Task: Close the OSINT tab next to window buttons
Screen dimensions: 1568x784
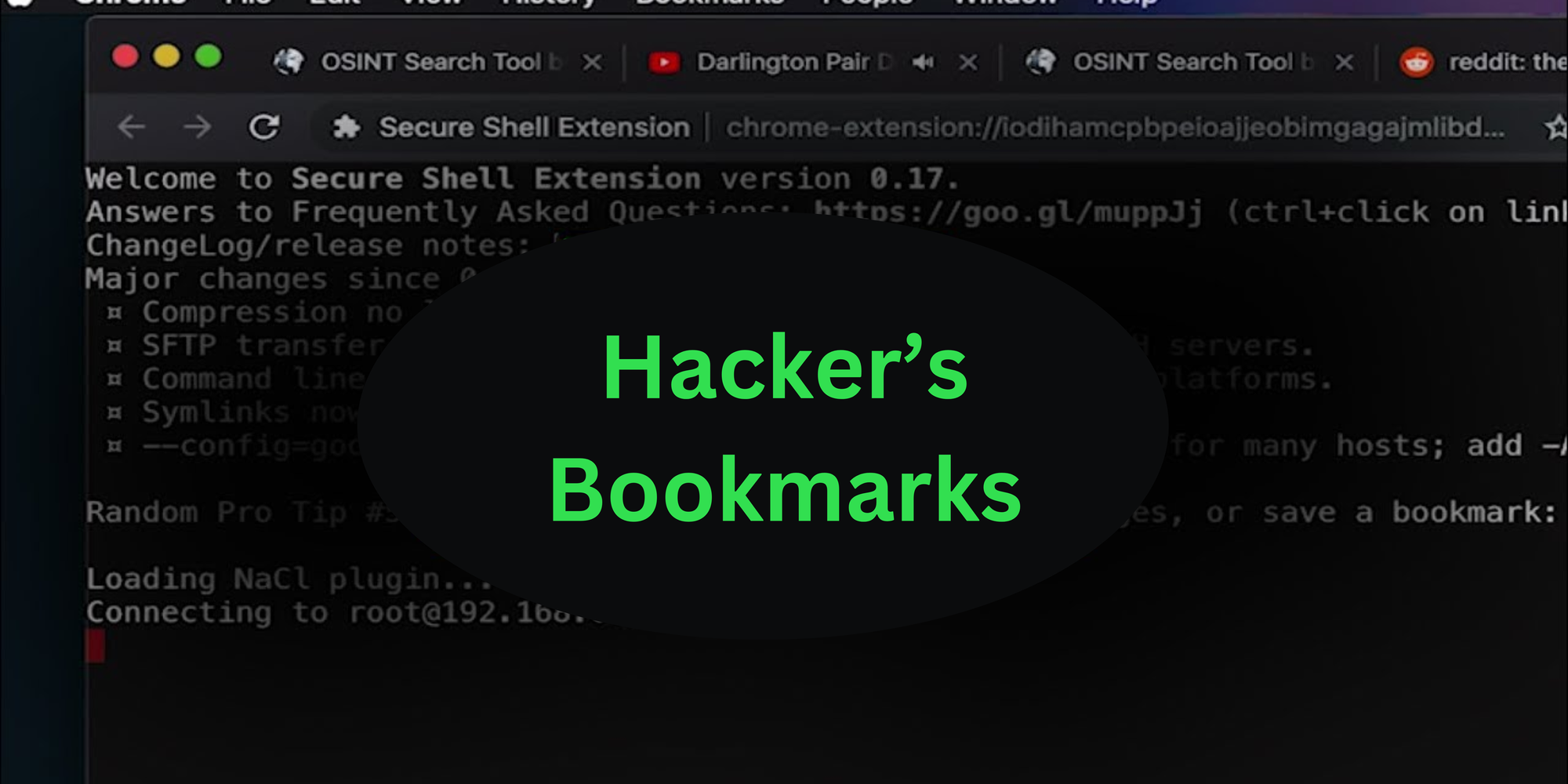Action: click(x=593, y=62)
